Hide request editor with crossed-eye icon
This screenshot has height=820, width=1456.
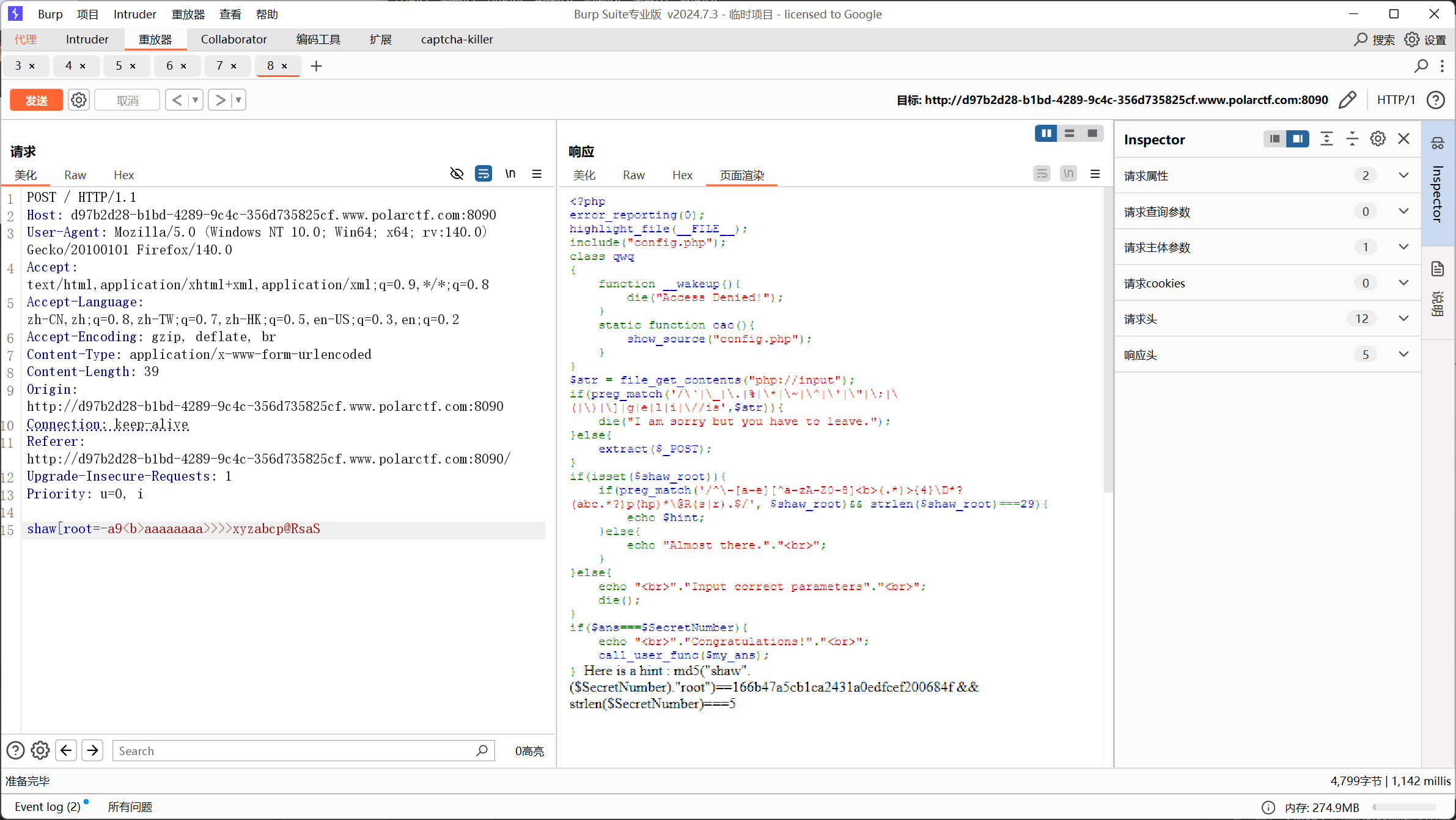457,174
